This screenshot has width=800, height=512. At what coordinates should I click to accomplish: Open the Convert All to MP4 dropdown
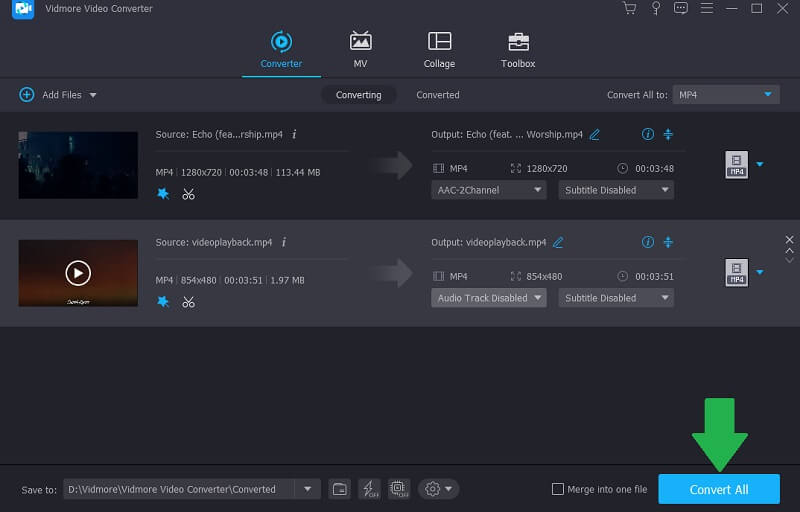click(x=725, y=94)
